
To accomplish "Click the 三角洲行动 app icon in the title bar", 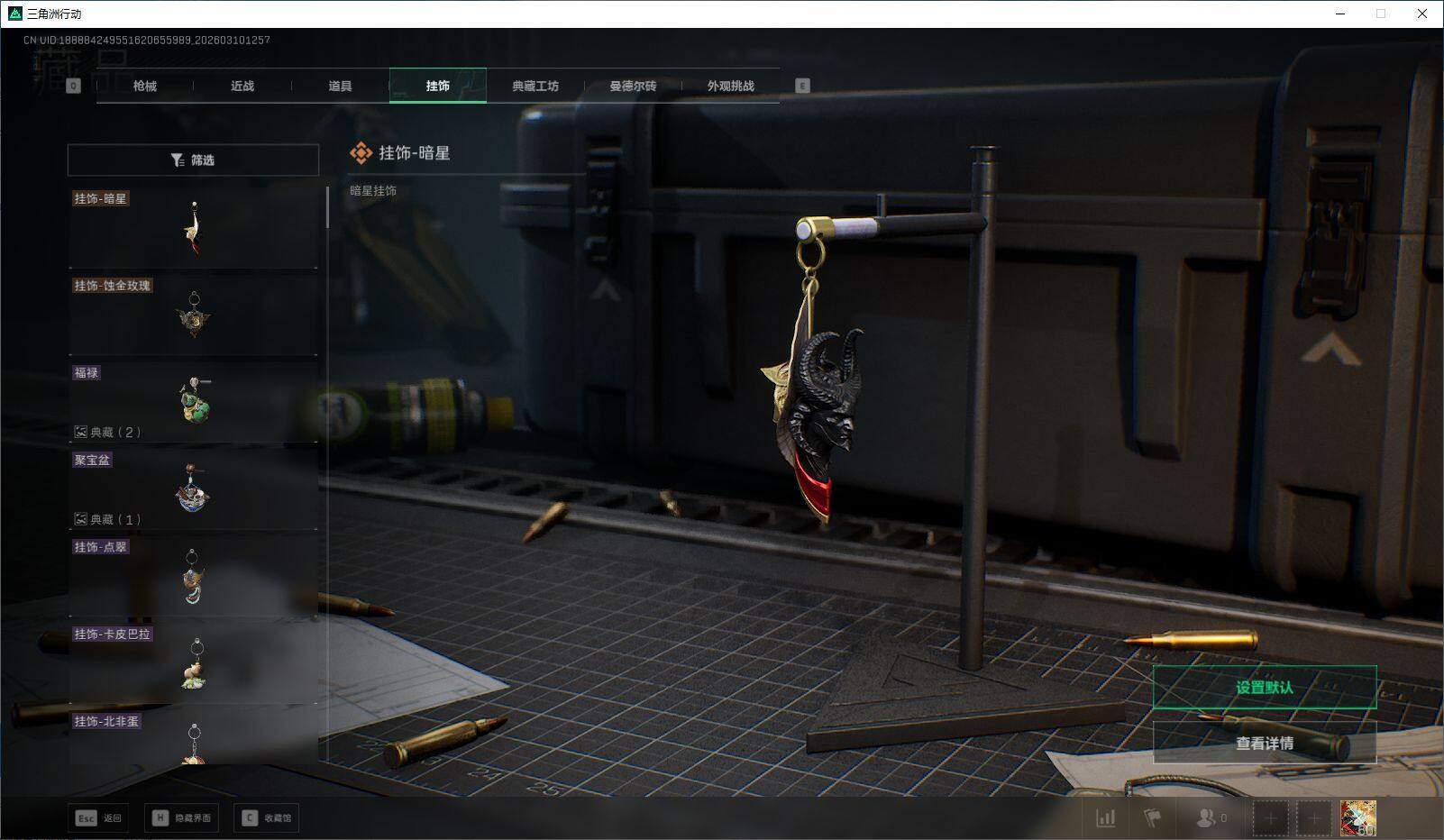I will [14, 14].
